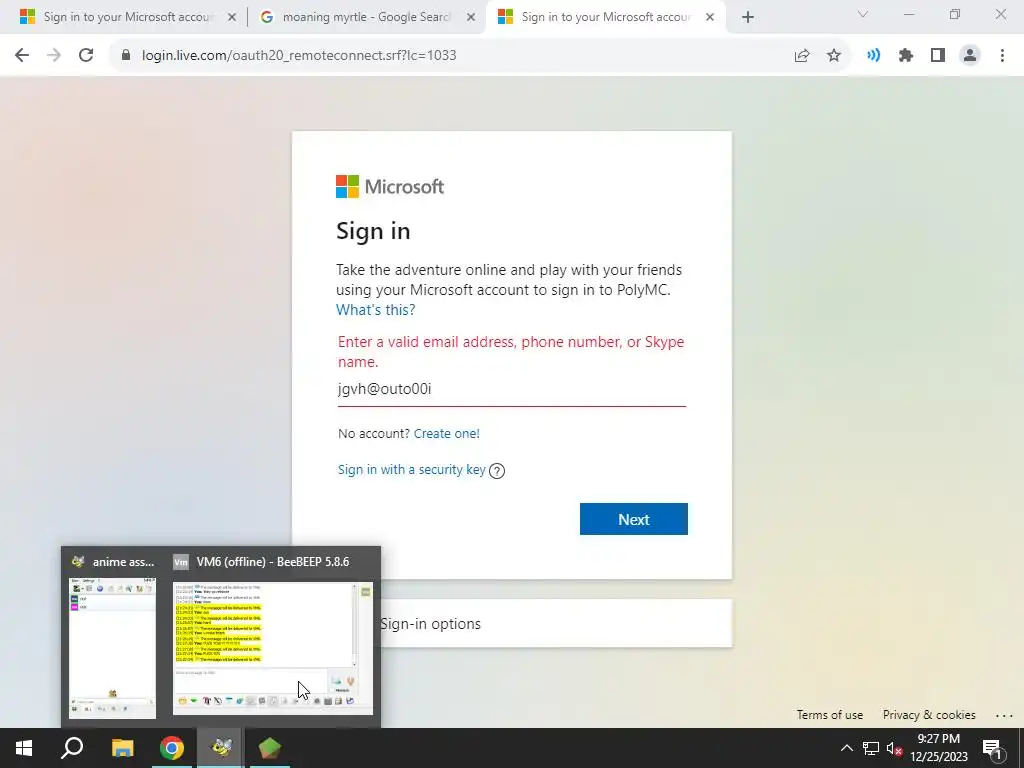Toggle the browser side panel

938,56
